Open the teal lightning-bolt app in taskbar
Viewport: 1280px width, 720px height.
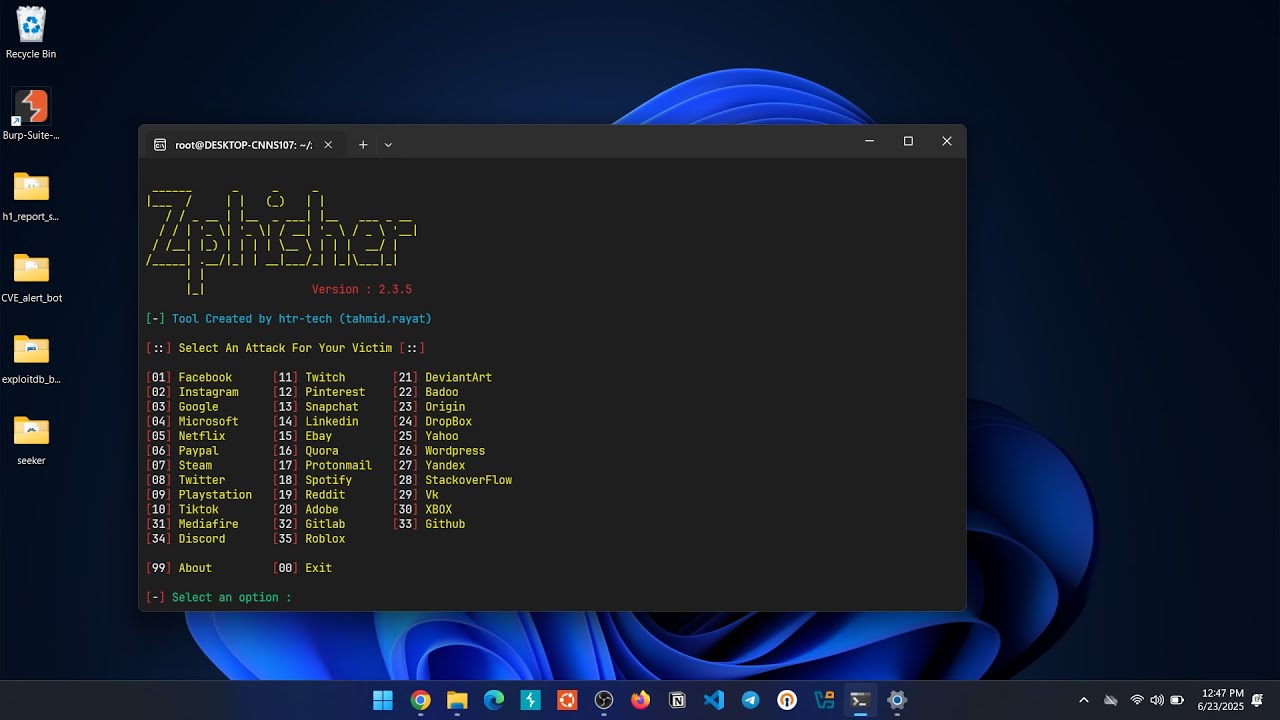(530, 700)
